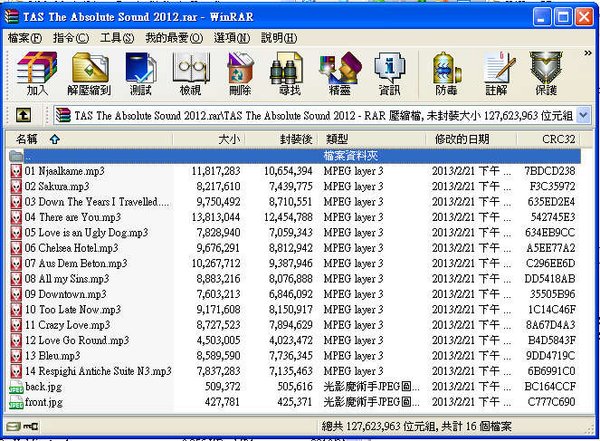Show archive 資訊 (Info)
This screenshot has height=441, width=600.
[389, 74]
